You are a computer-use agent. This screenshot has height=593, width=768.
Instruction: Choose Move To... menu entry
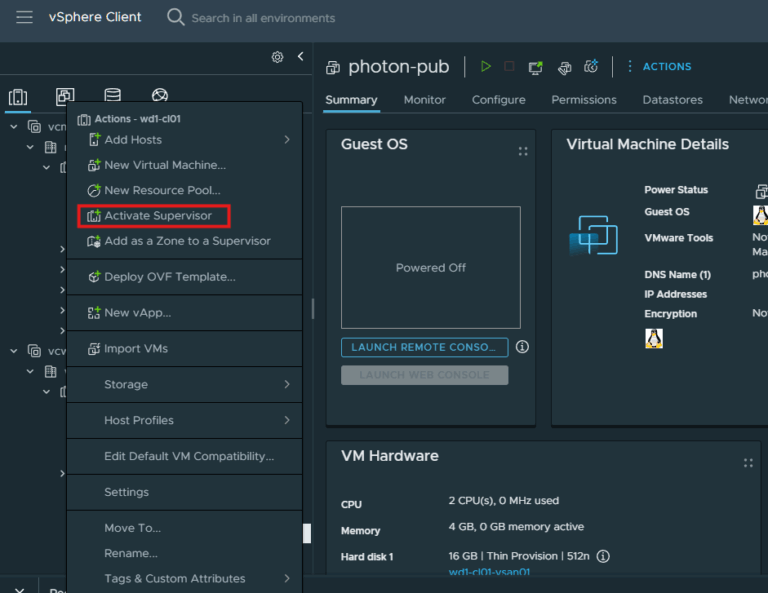pos(184,528)
